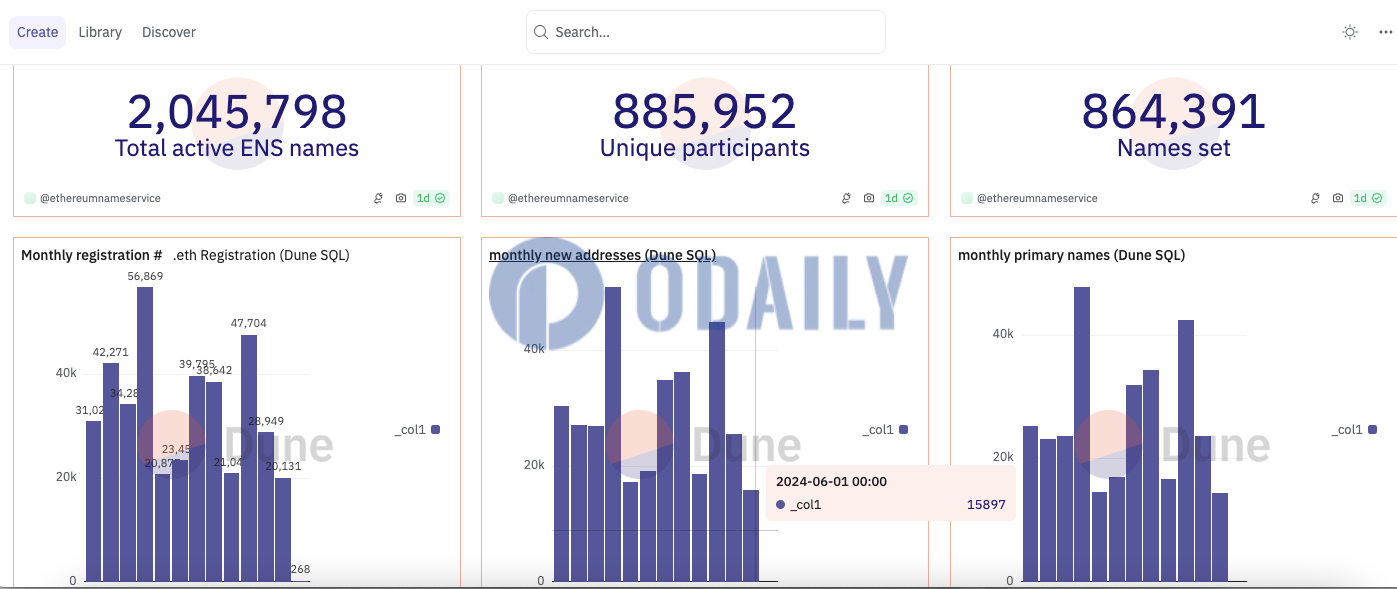Open the 'monthly new addresses (Dune SQL)' title link

(x=602, y=255)
